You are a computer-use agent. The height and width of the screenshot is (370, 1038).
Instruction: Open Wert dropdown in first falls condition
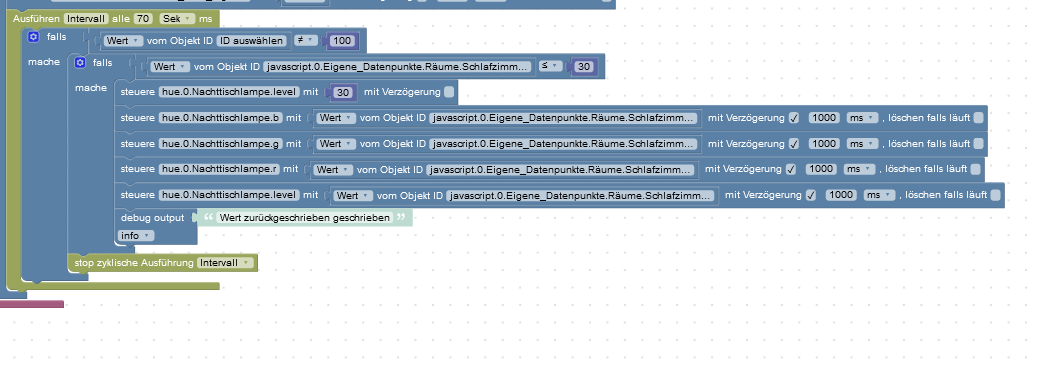[123, 41]
